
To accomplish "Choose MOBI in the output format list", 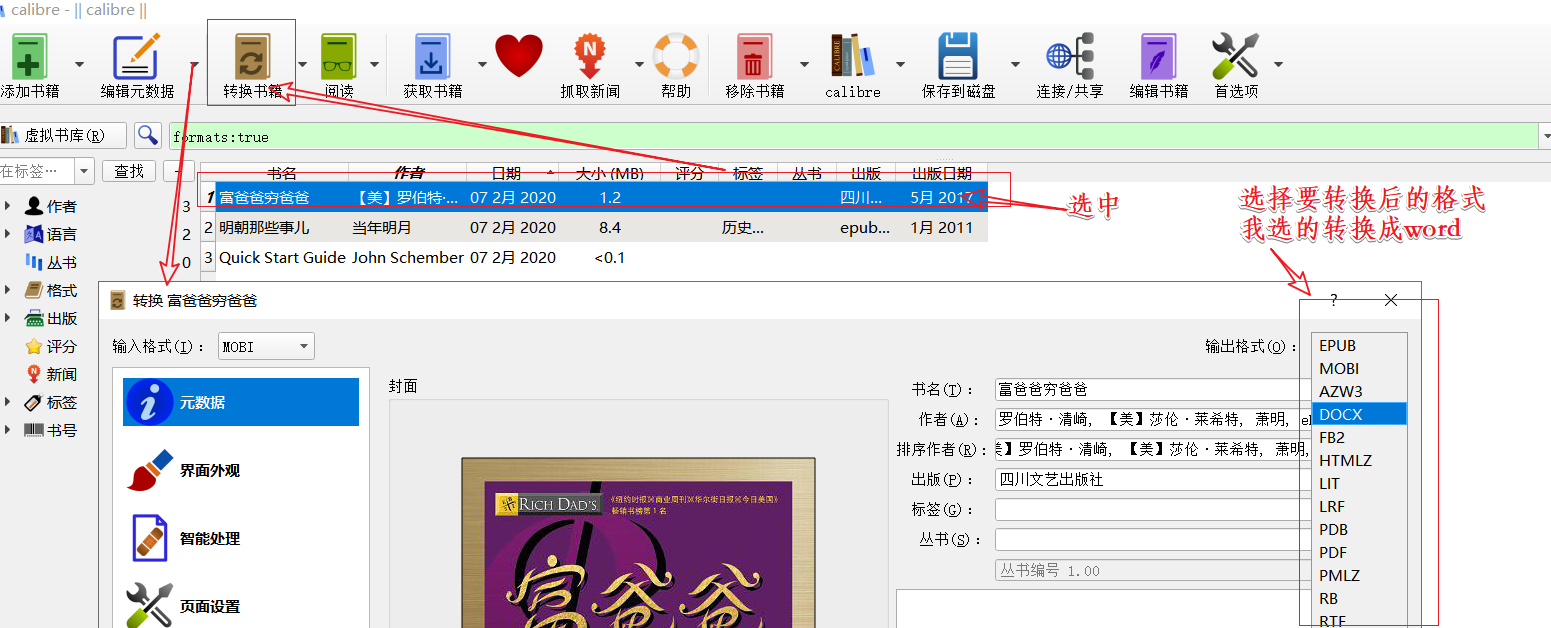I will (1359, 369).
